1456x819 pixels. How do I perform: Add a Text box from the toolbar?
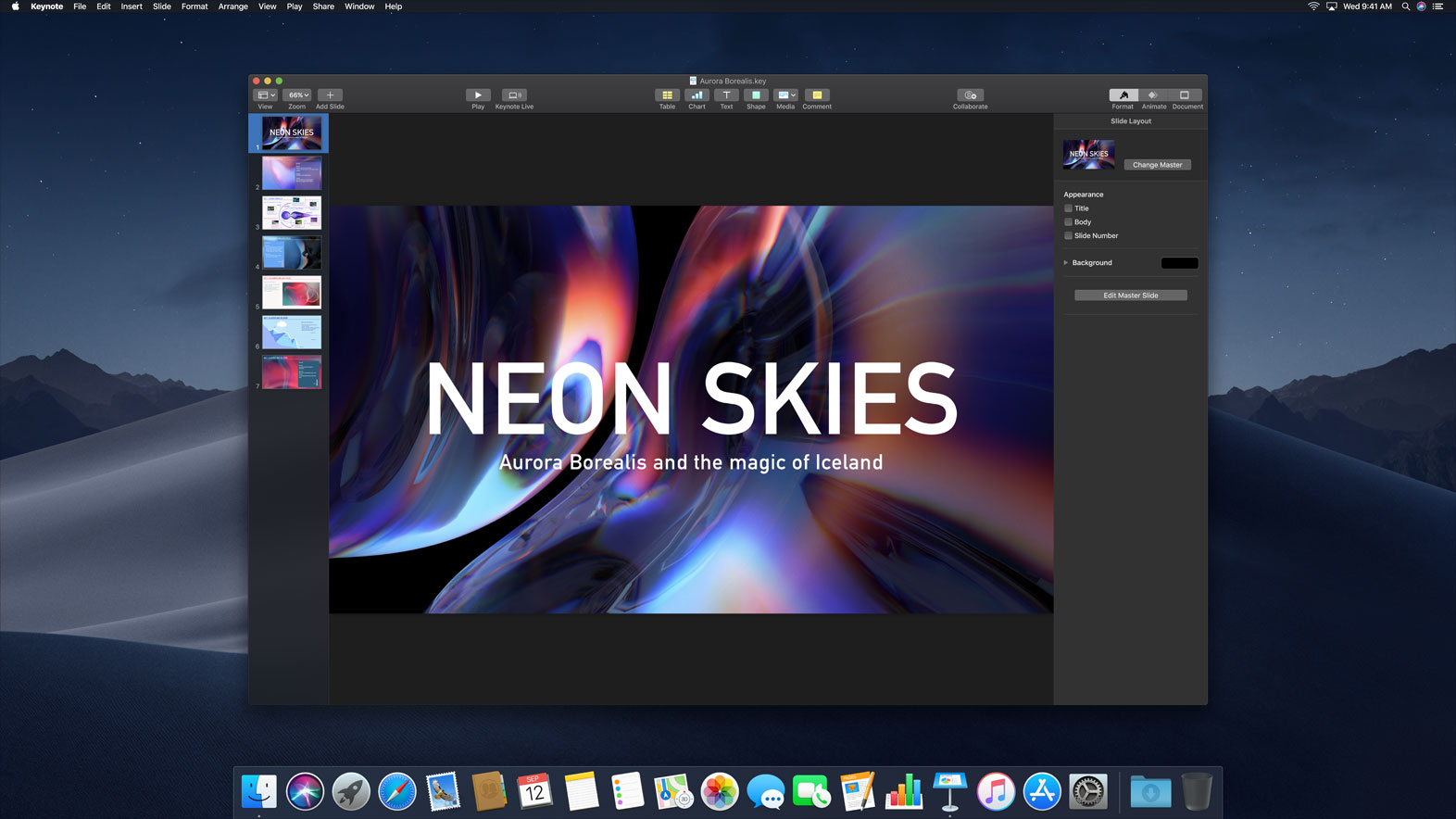point(726,95)
